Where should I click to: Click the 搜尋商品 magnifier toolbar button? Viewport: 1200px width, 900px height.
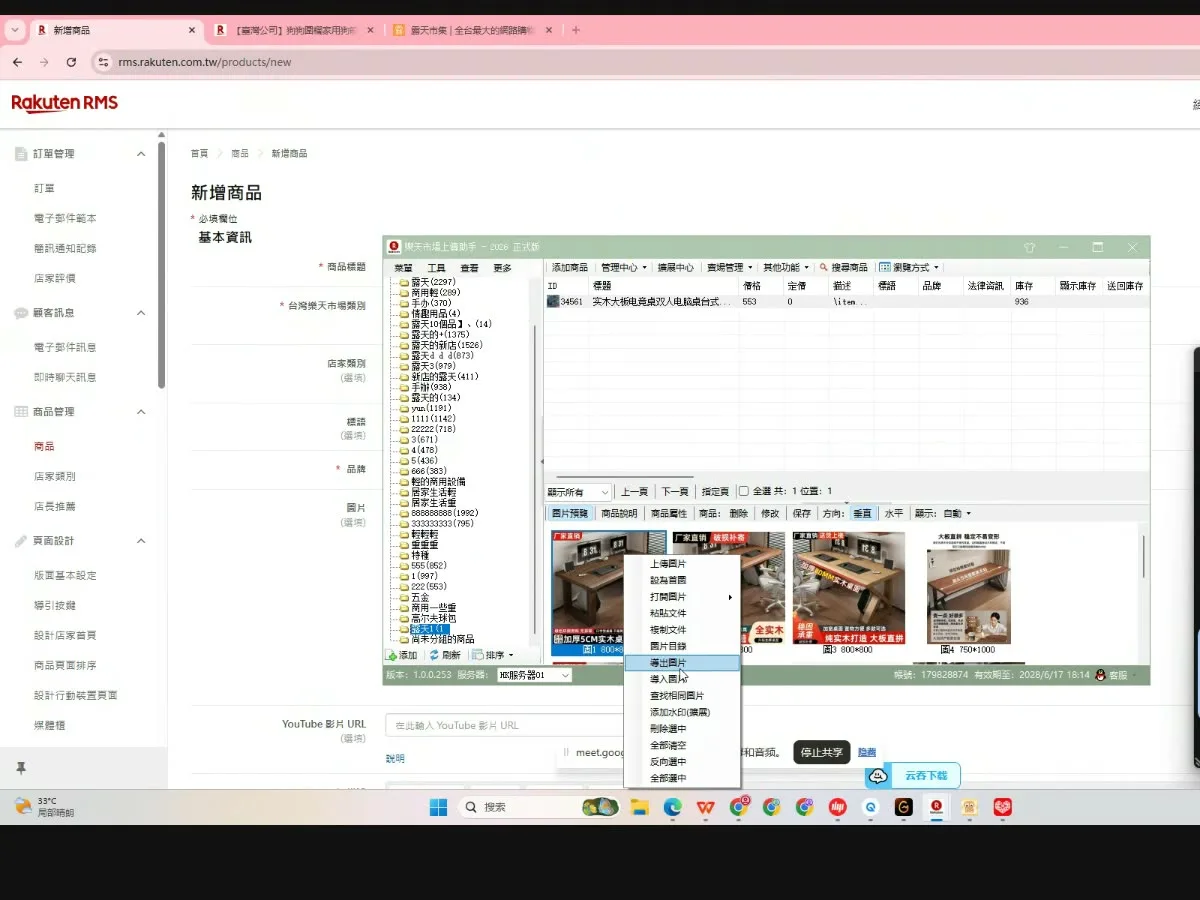[843, 267]
